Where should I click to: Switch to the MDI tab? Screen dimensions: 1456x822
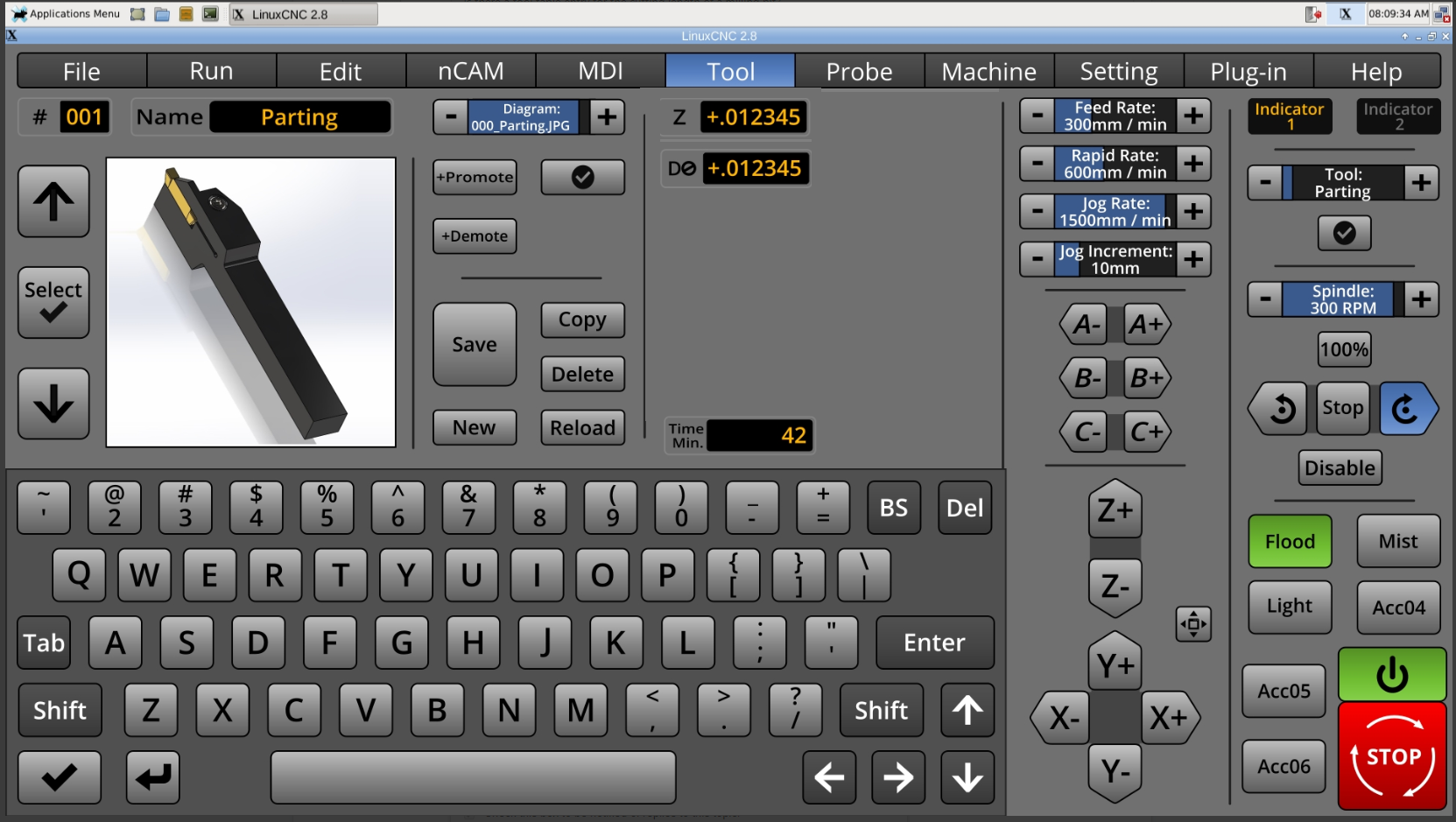click(601, 71)
